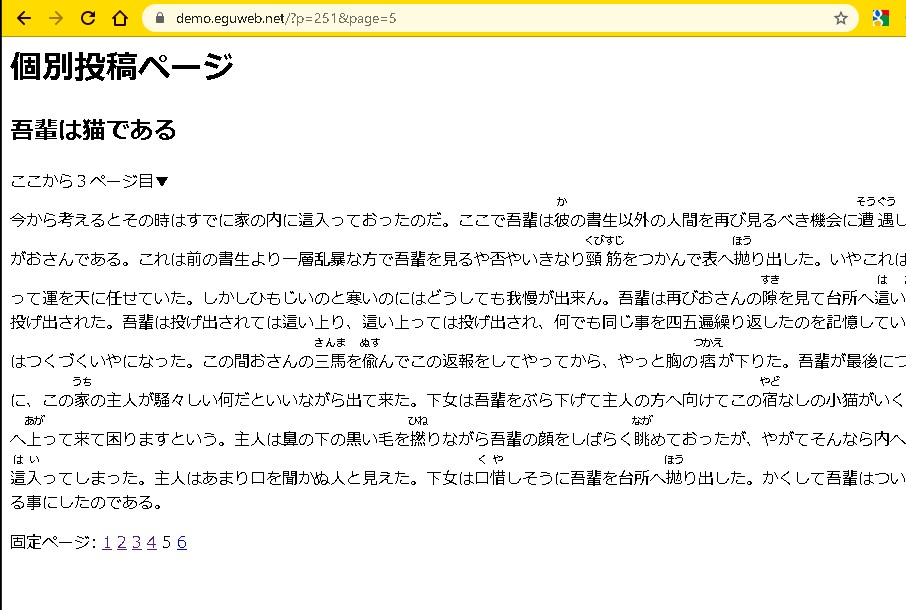Go to the browser Home page
The height and width of the screenshot is (610, 906).
[120, 18]
